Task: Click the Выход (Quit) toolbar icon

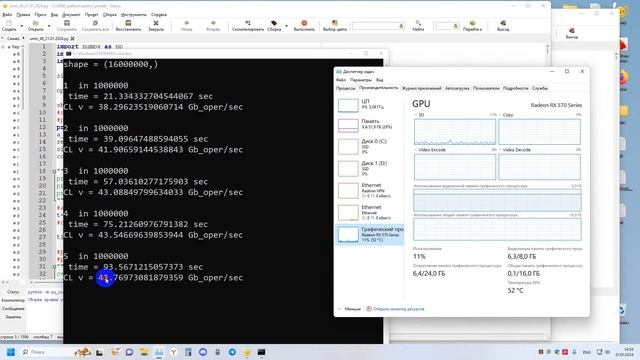Action: click(503, 26)
